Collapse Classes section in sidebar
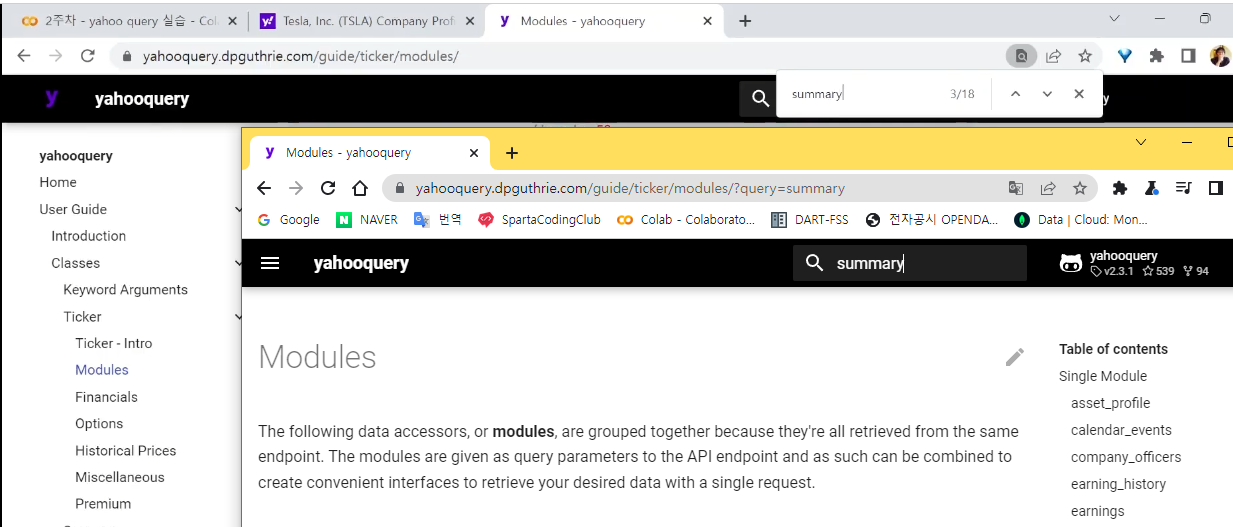 tap(238, 263)
